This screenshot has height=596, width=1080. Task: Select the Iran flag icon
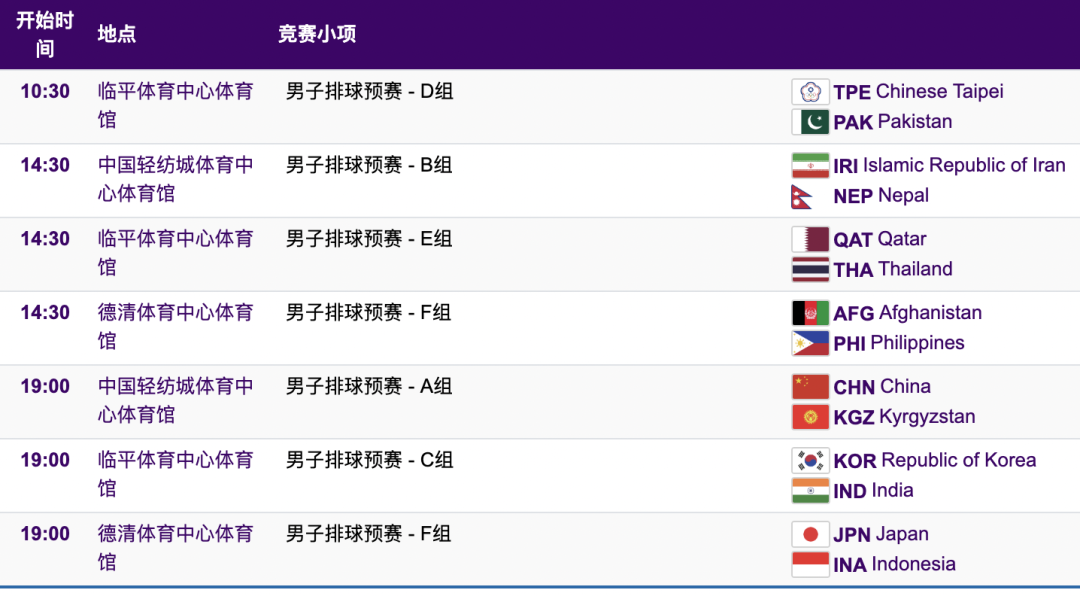(x=810, y=165)
